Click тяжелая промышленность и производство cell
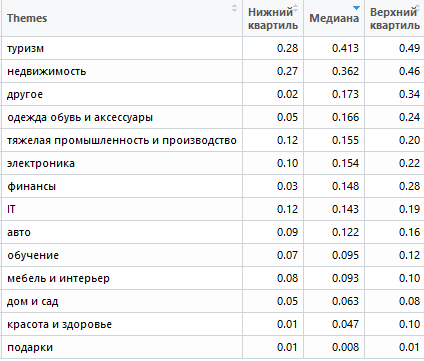The height and width of the screenshot is (361, 424). (122, 140)
